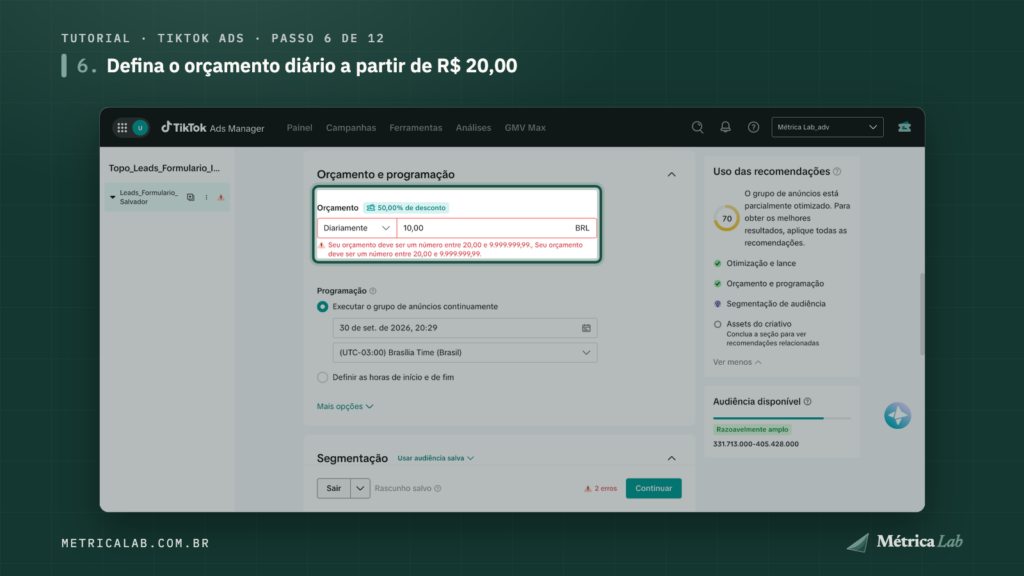This screenshot has height=576, width=1024.
Task: Click the 50,00% de desconto badge
Action: [406, 208]
